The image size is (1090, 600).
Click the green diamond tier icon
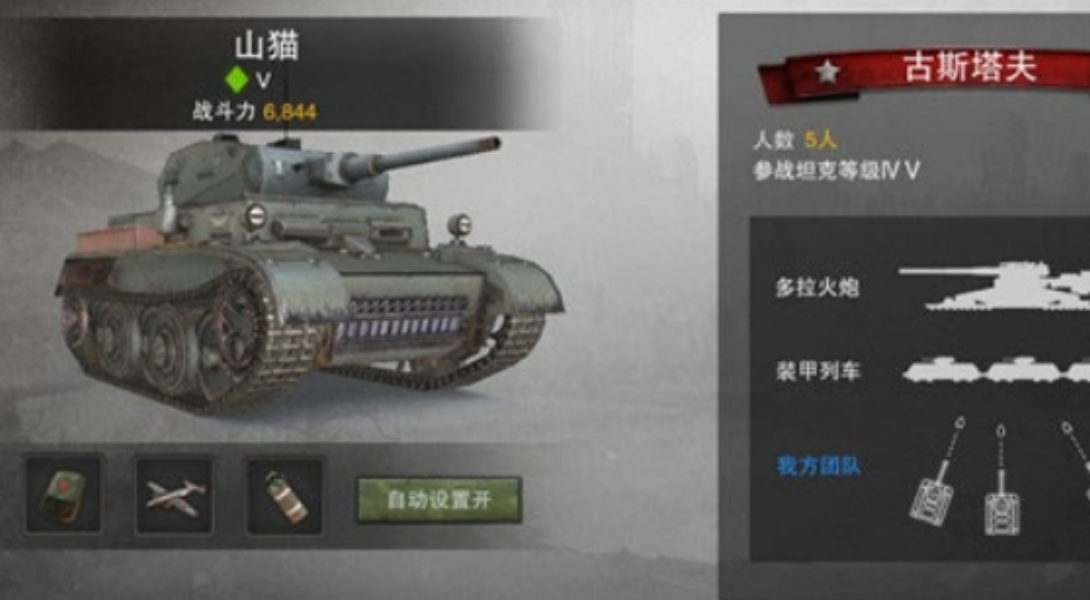point(237,79)
